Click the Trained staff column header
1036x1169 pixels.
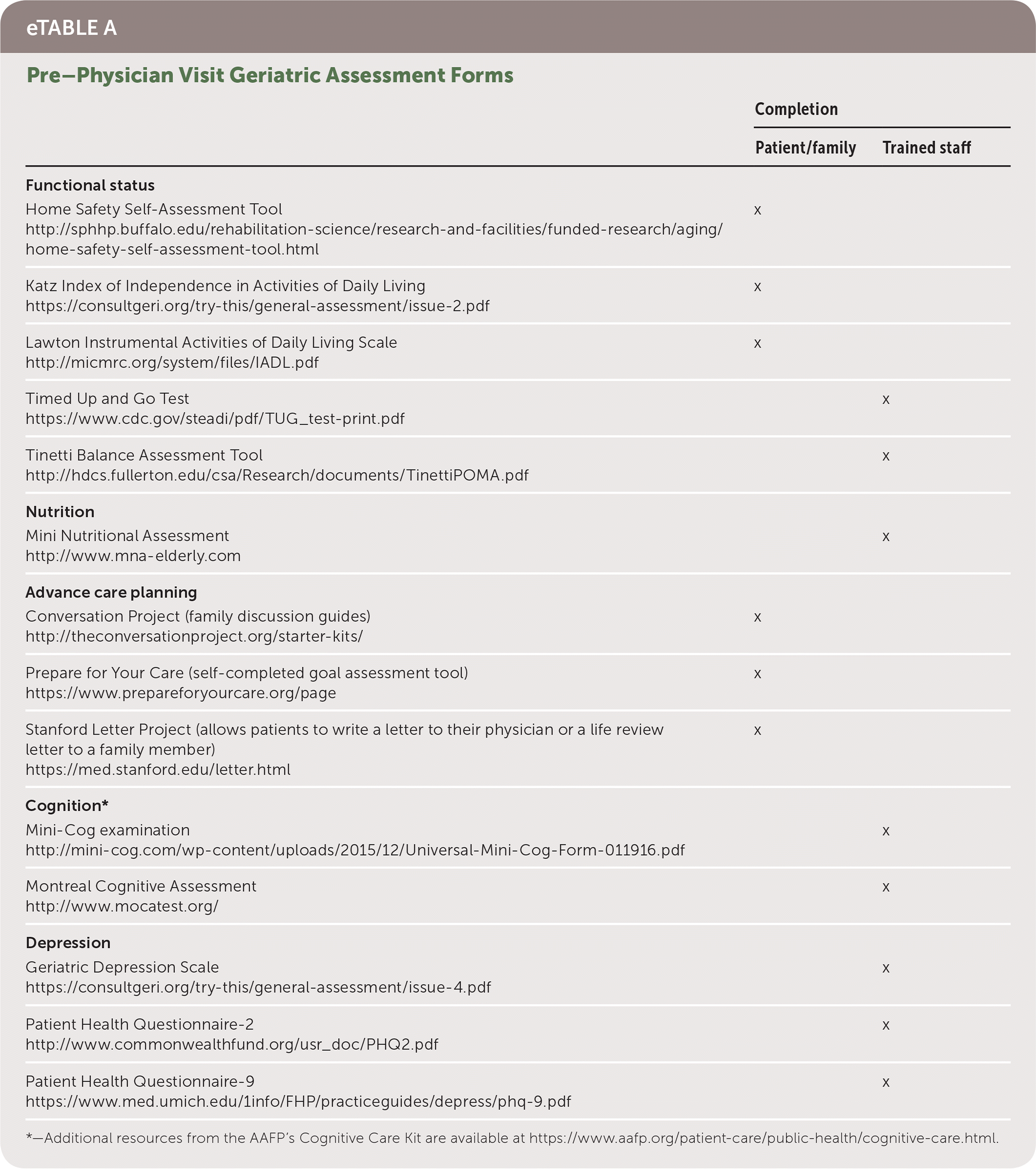pos(926,147)
